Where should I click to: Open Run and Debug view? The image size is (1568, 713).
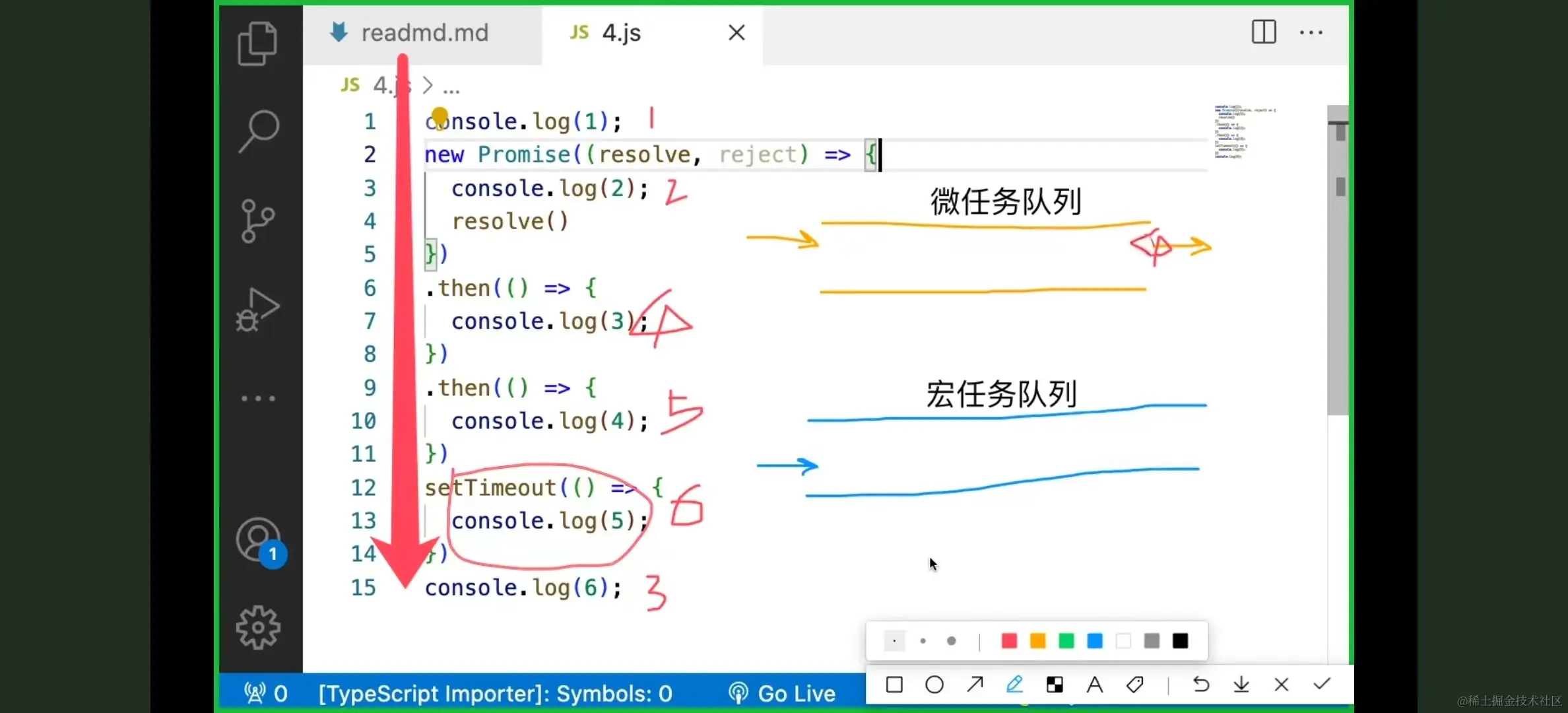pos(257,309)
